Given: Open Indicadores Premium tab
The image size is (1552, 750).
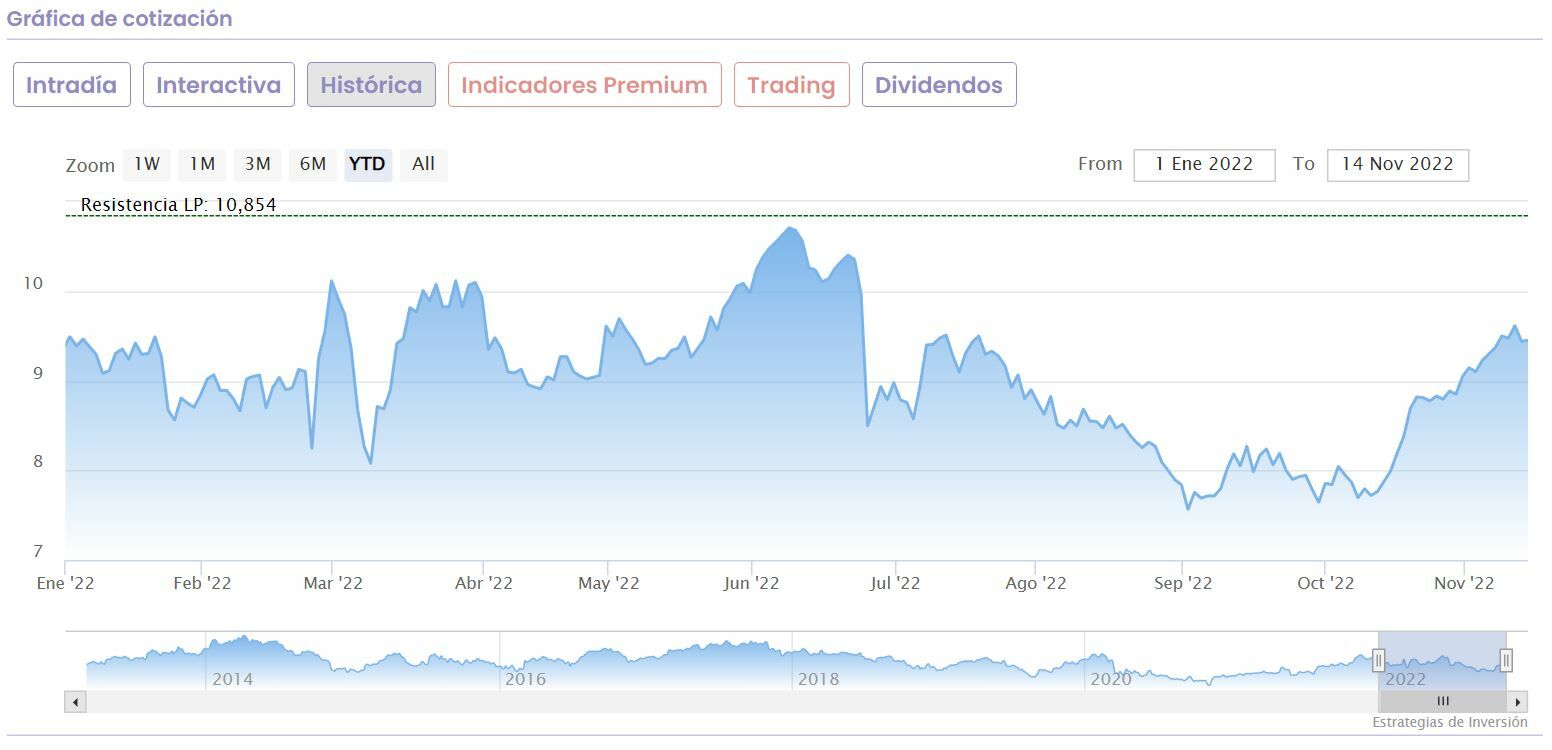Looking at the screenshot, I should point(584,85).
